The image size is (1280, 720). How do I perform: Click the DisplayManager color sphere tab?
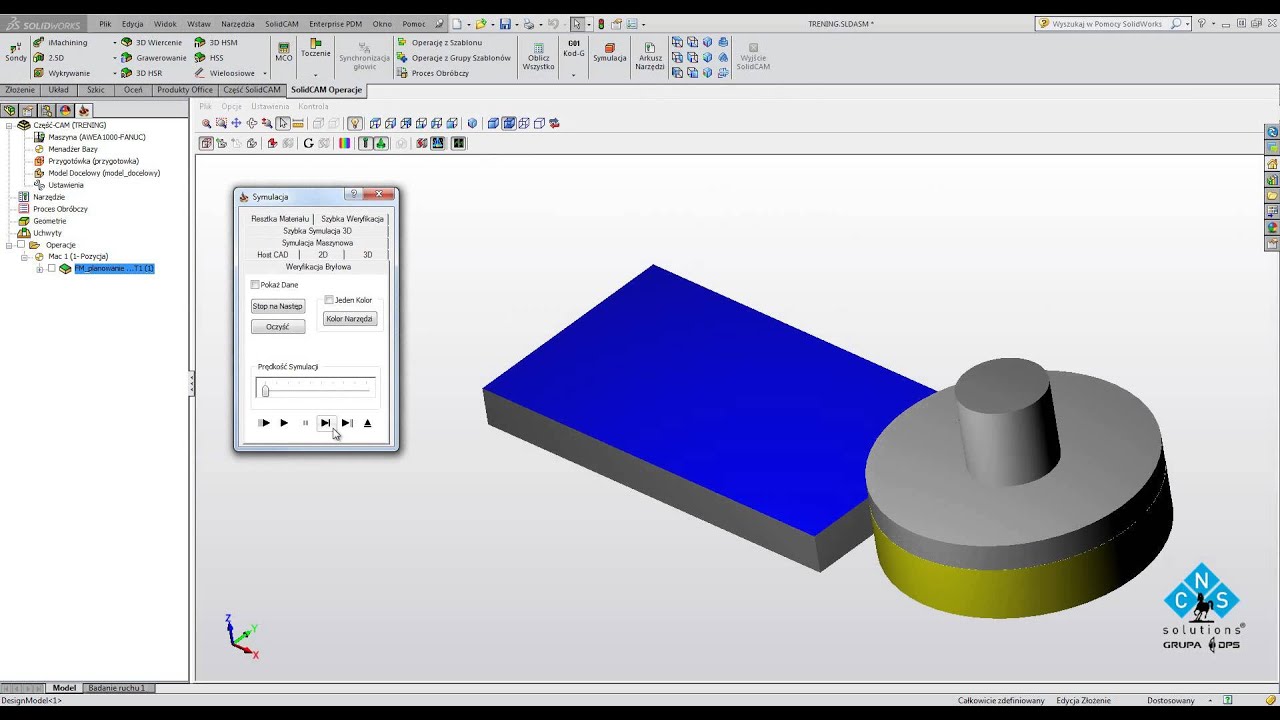(x=65, y=111)
